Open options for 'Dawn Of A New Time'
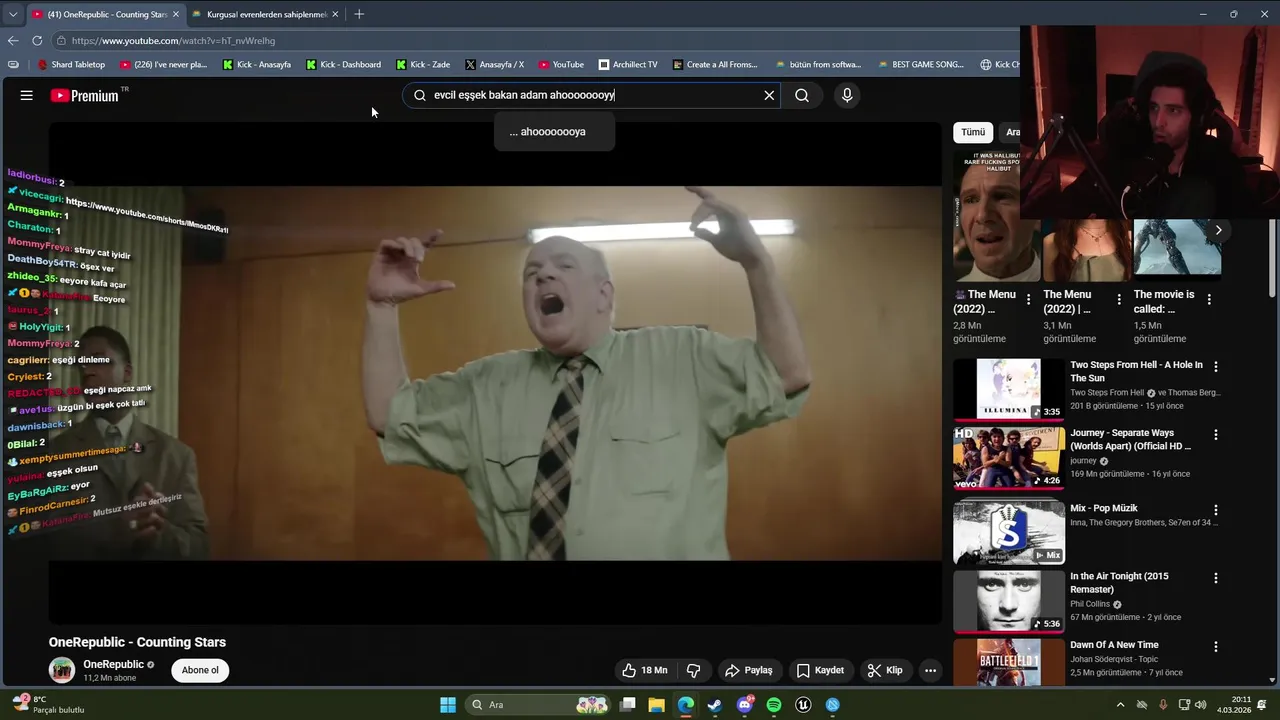Screen dimensions: 1280x720 1216,646
